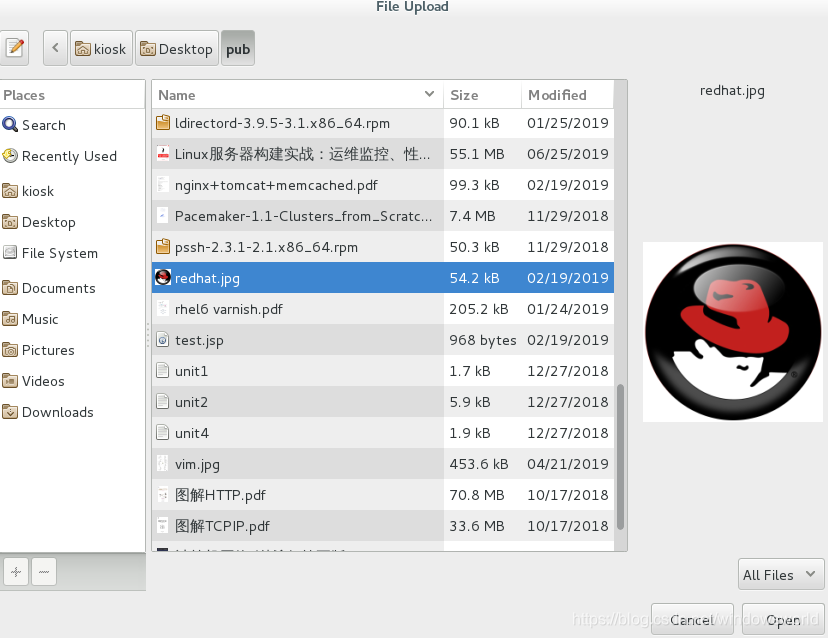
Task: Select file name pssh-2.3.1-2.1.x86_64.rpm
Action: coord(266,247)
